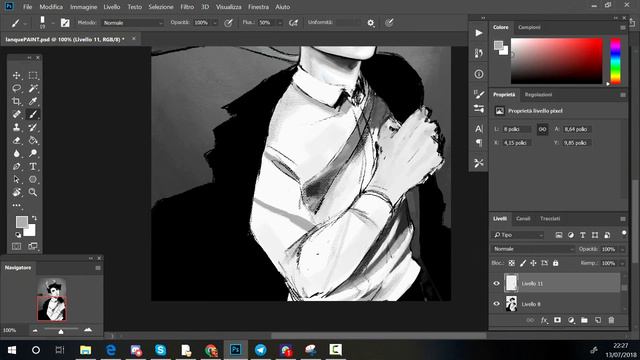
Task: Open brush settings gear in options bar
Action: pos(371,23)
